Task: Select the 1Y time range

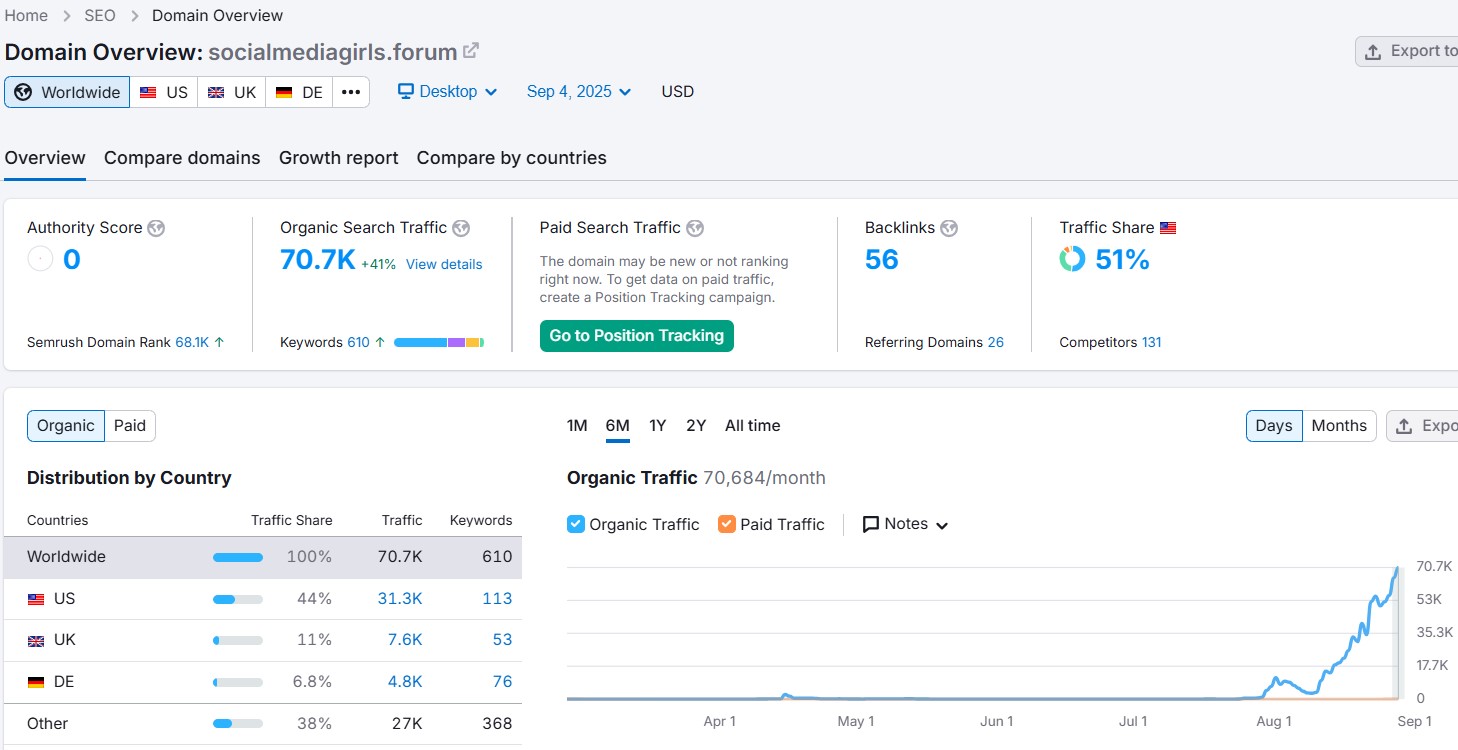Action: click(x=657, y=426)
